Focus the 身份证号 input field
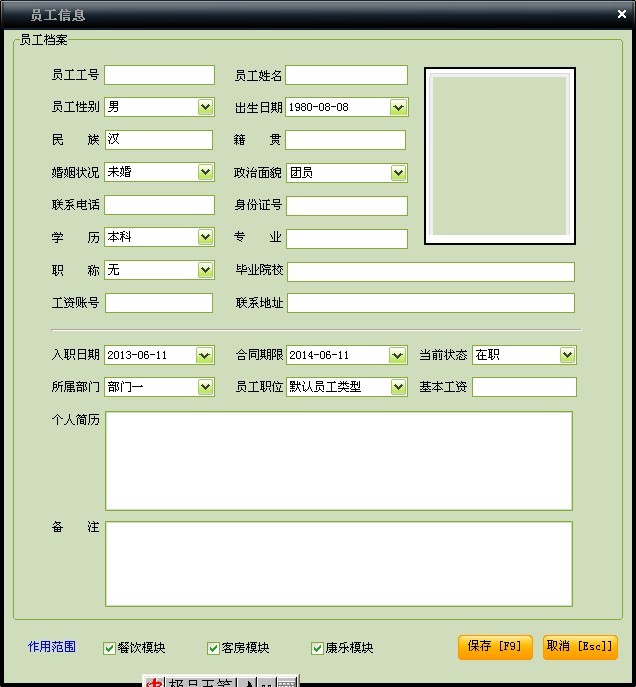Viewport: 636px width, 687px height. pyautogui.click(x=347, y=206)
